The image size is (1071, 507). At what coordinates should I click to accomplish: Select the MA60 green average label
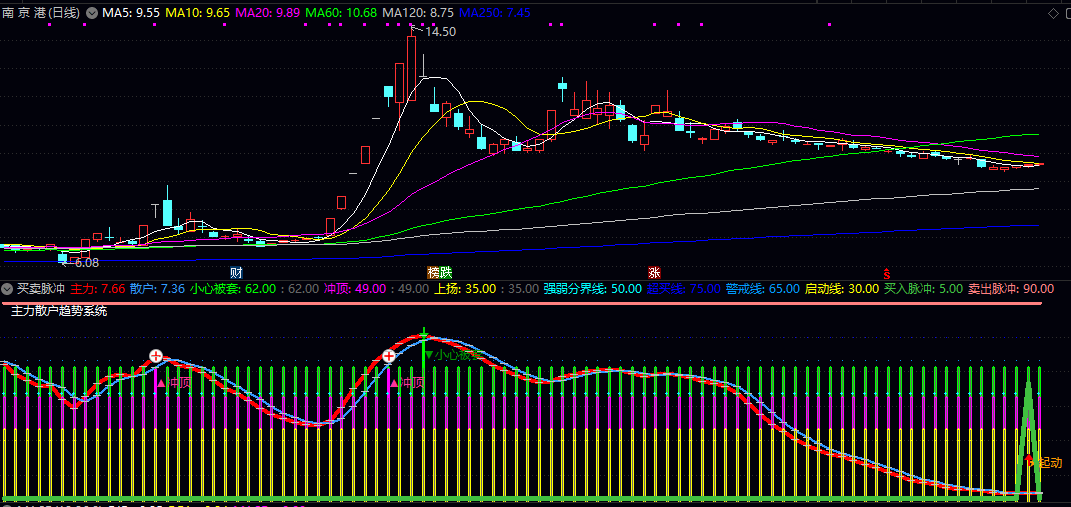click(x=340, y=14)
